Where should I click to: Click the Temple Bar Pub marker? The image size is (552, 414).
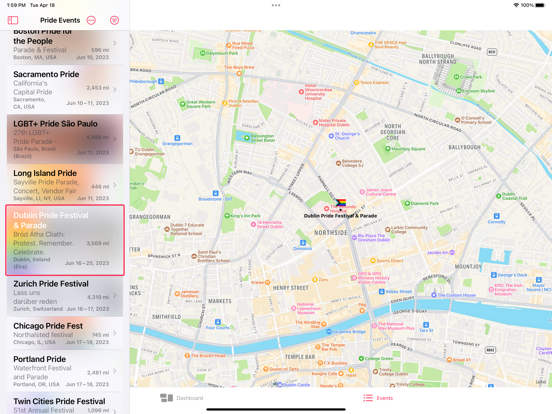[x=318, y=347]
